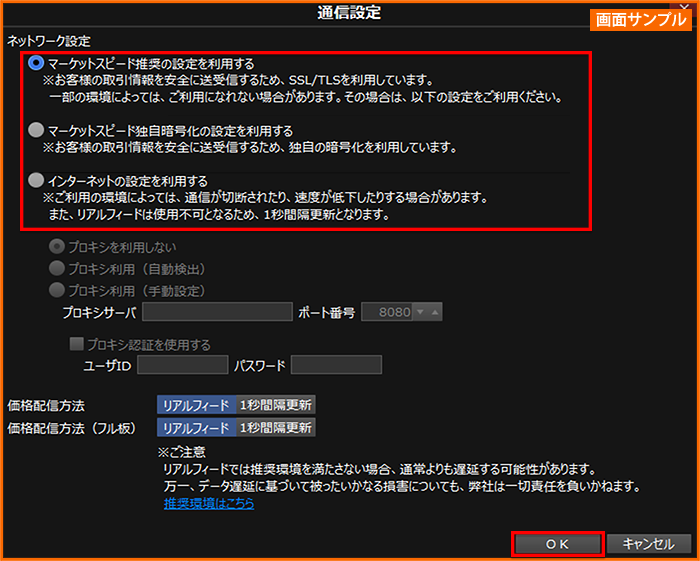
Task: Click the ※ご注意 notice heading
Action: point(181,452)
